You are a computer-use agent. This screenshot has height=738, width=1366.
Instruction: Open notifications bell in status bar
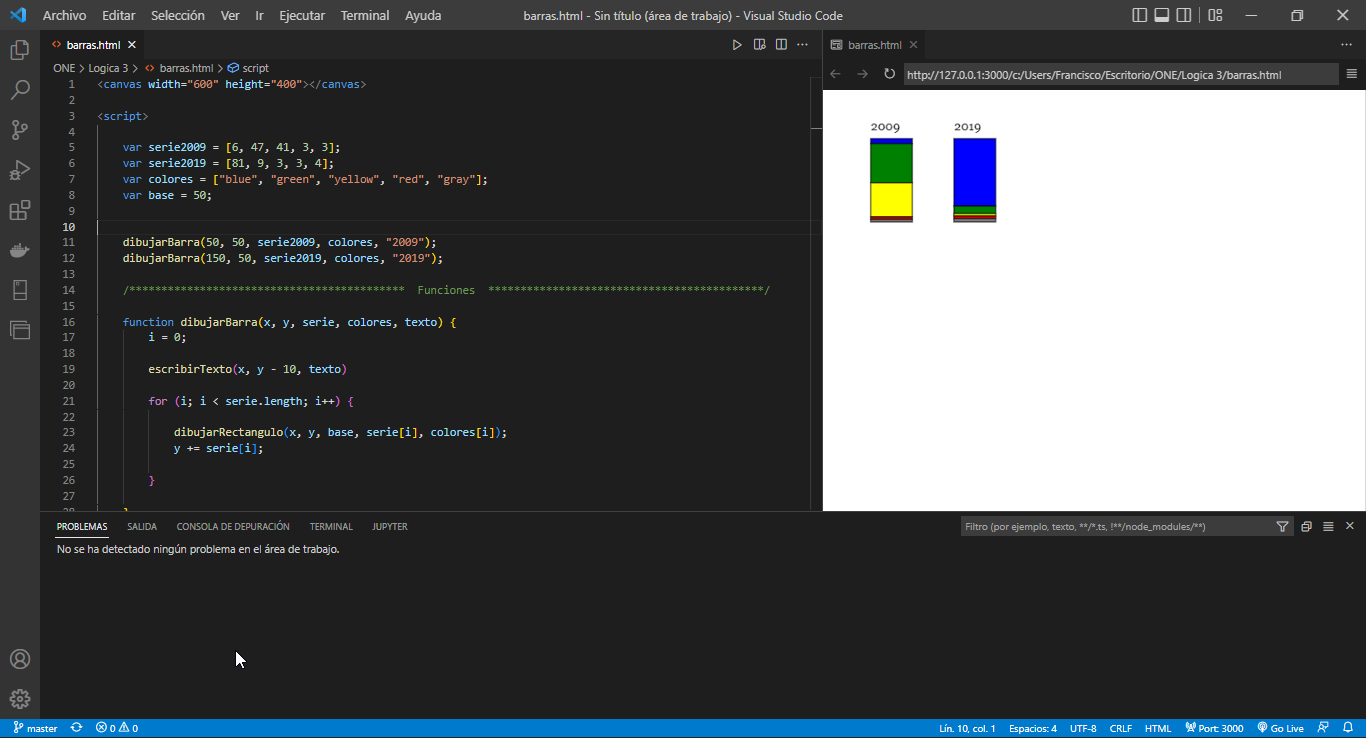point(1347,728)
